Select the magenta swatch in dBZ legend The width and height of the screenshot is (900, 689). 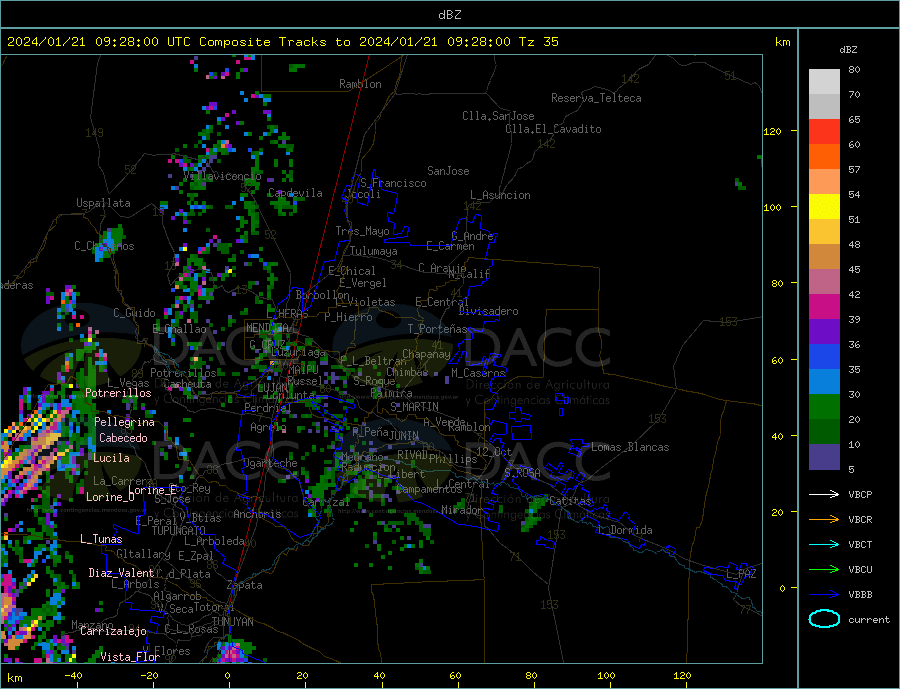[x=824, y=307]
